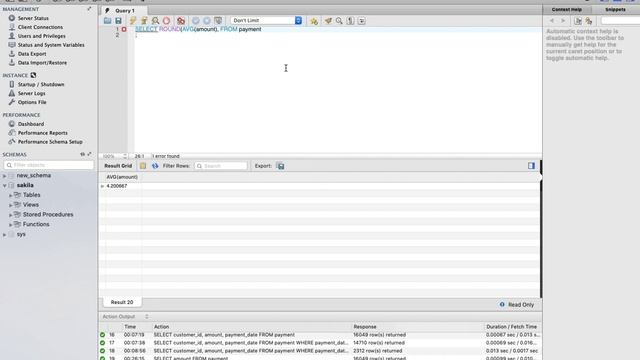Expand the Stored Procedures node
Viewport: 640px width, 360px height.
point(11,215)
